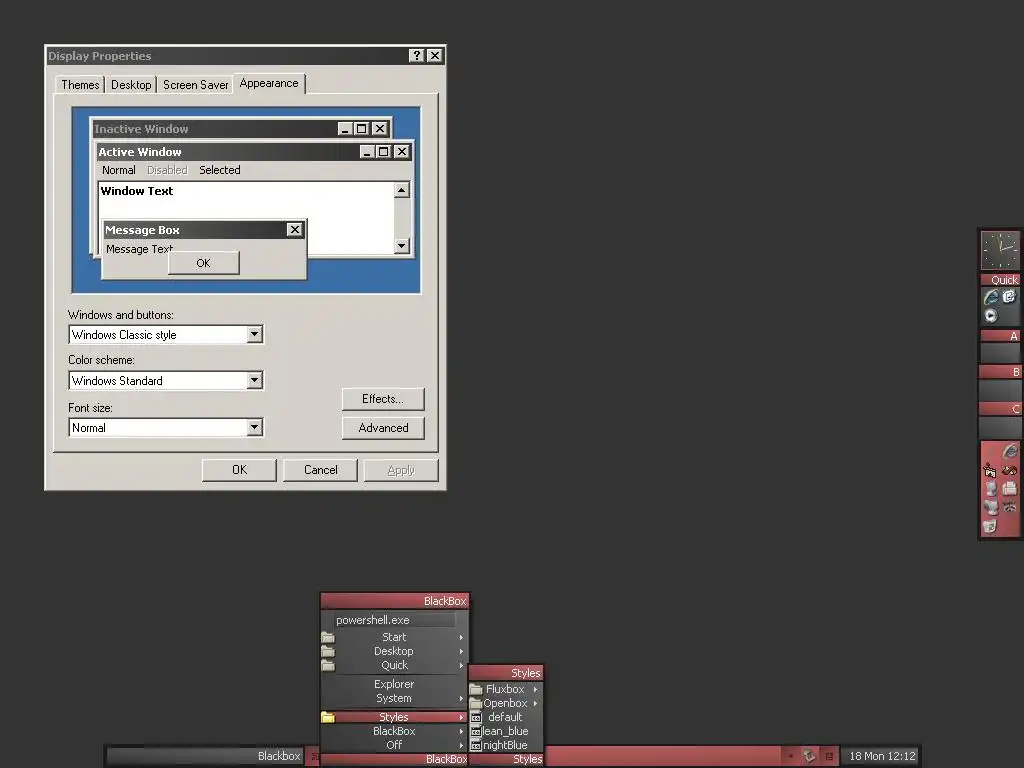The height and width of the screenshot is (768, 1024).
Task: Open the Font size dropdown
Action: pyautogui.click(x=255, y=427)
